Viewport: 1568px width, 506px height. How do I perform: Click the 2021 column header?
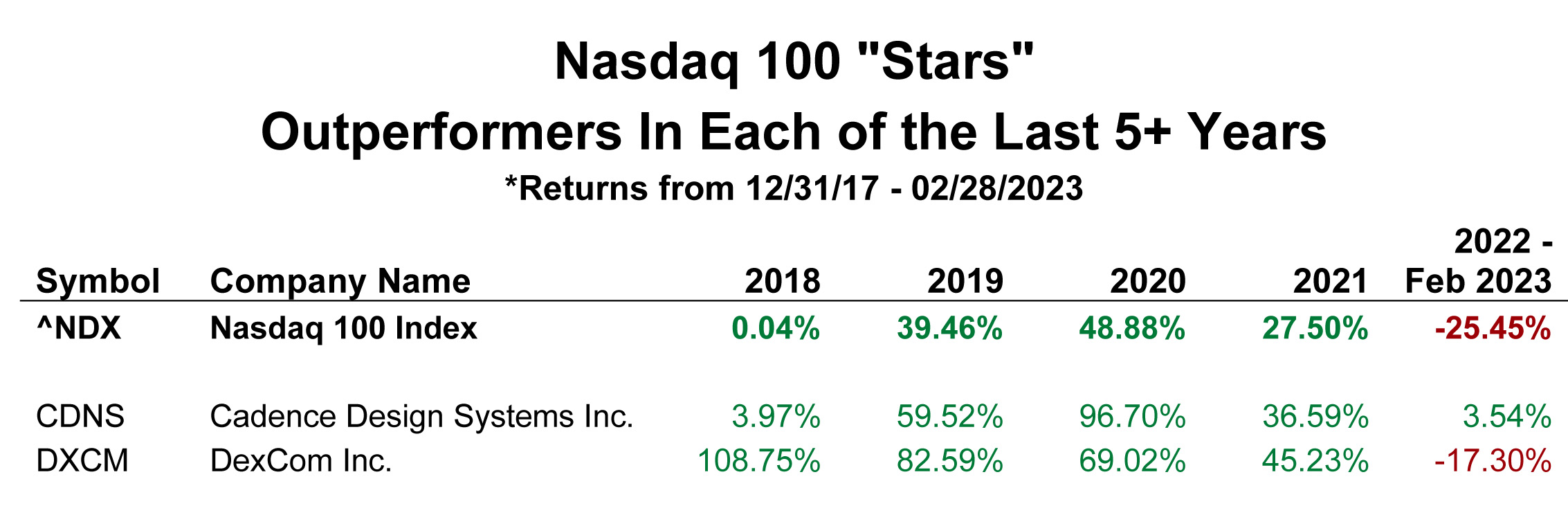(x=1330, y=281)
